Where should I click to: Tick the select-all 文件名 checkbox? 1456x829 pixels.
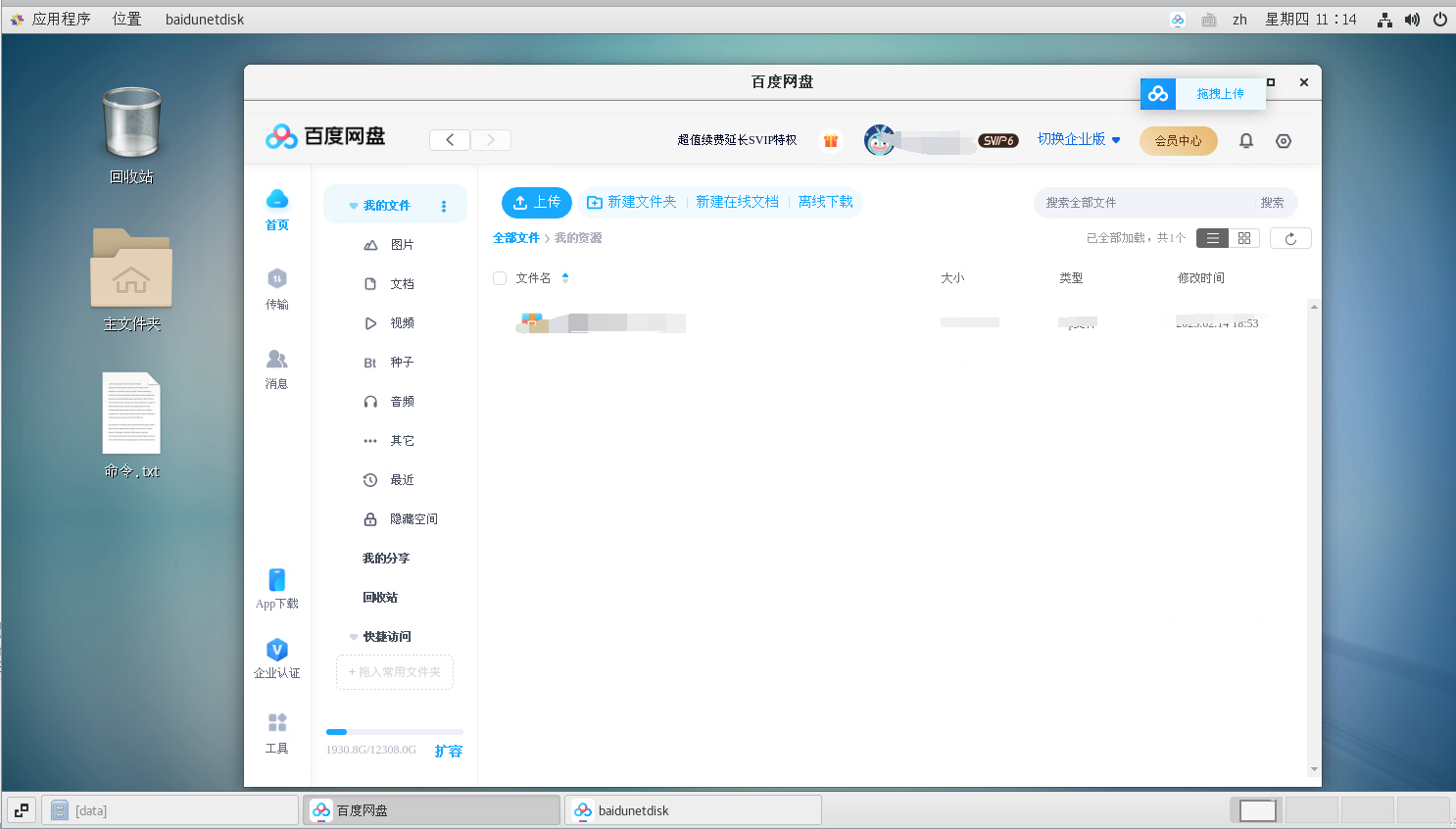click(500, 278)
